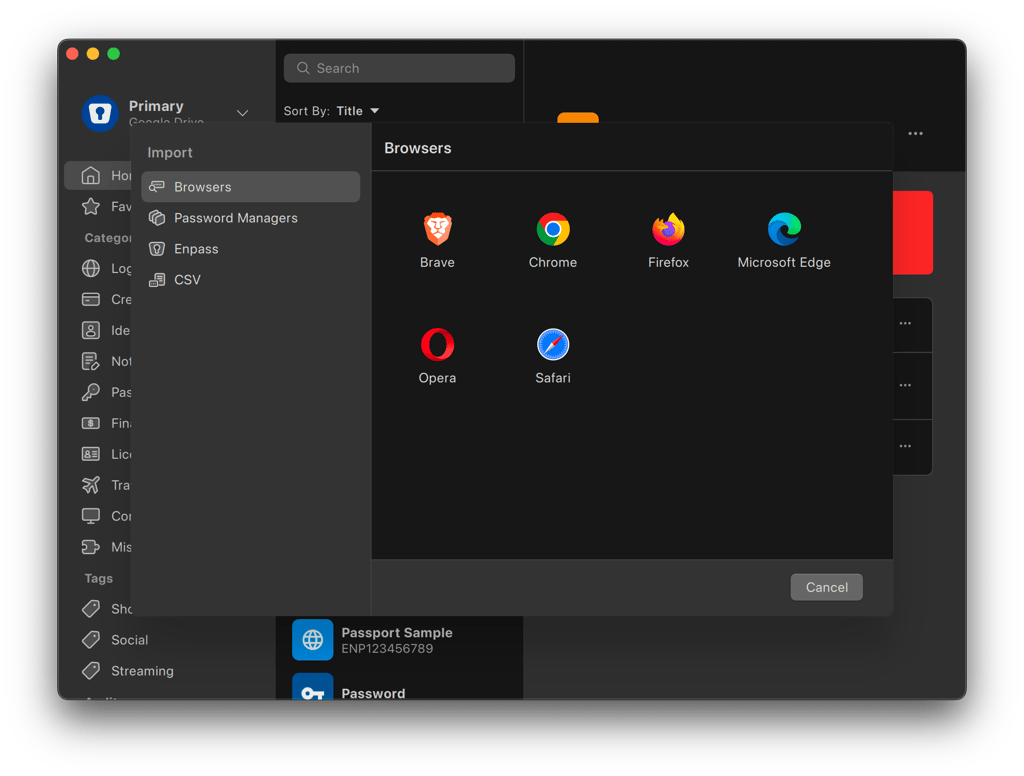
Task: Open more options on first detail row
Action: (905, 323)
